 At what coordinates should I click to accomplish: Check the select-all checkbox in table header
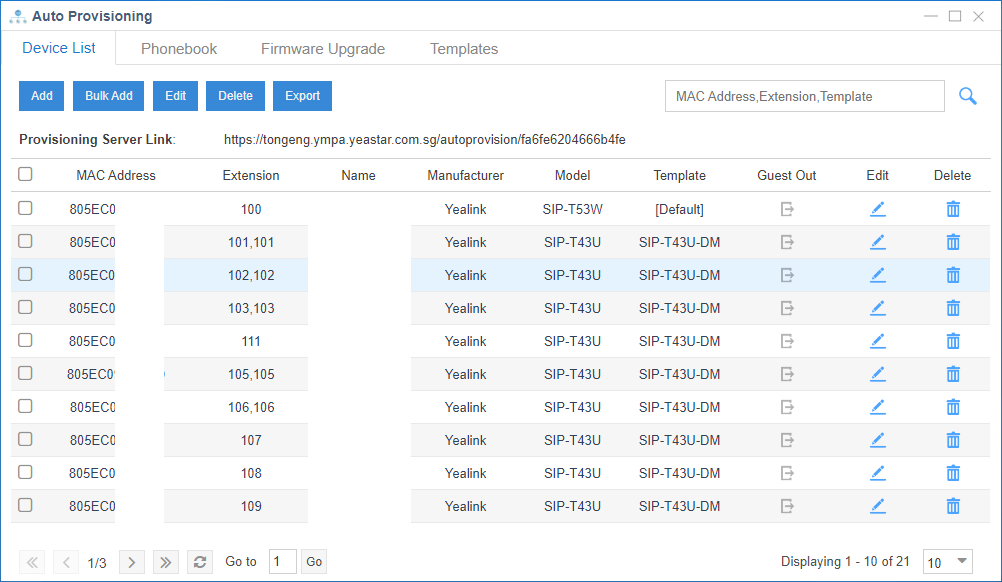[x=24, y=175]
